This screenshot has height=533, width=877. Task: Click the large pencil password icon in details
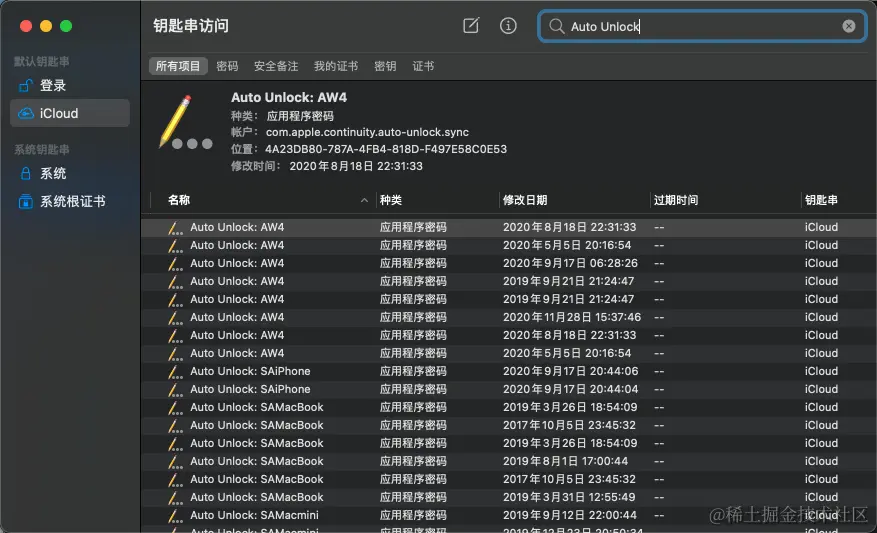click(185, 123)
